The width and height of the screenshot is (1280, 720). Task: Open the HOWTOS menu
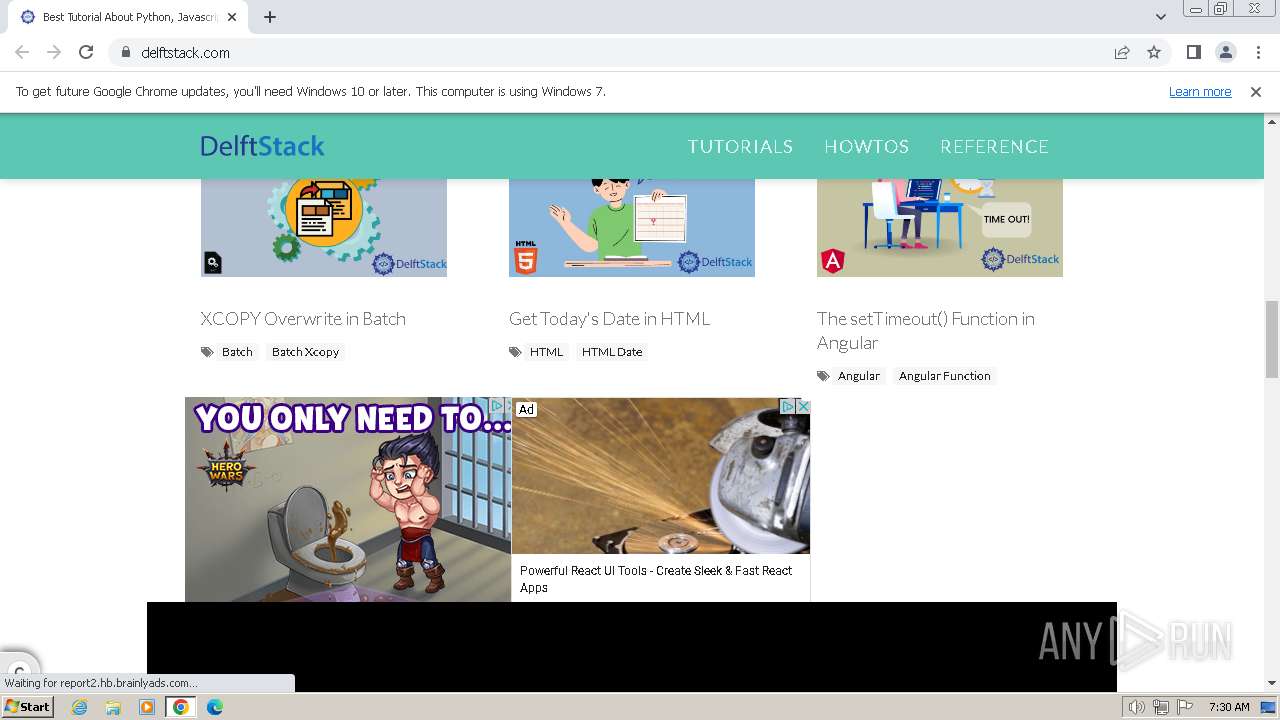click(866, 146)
